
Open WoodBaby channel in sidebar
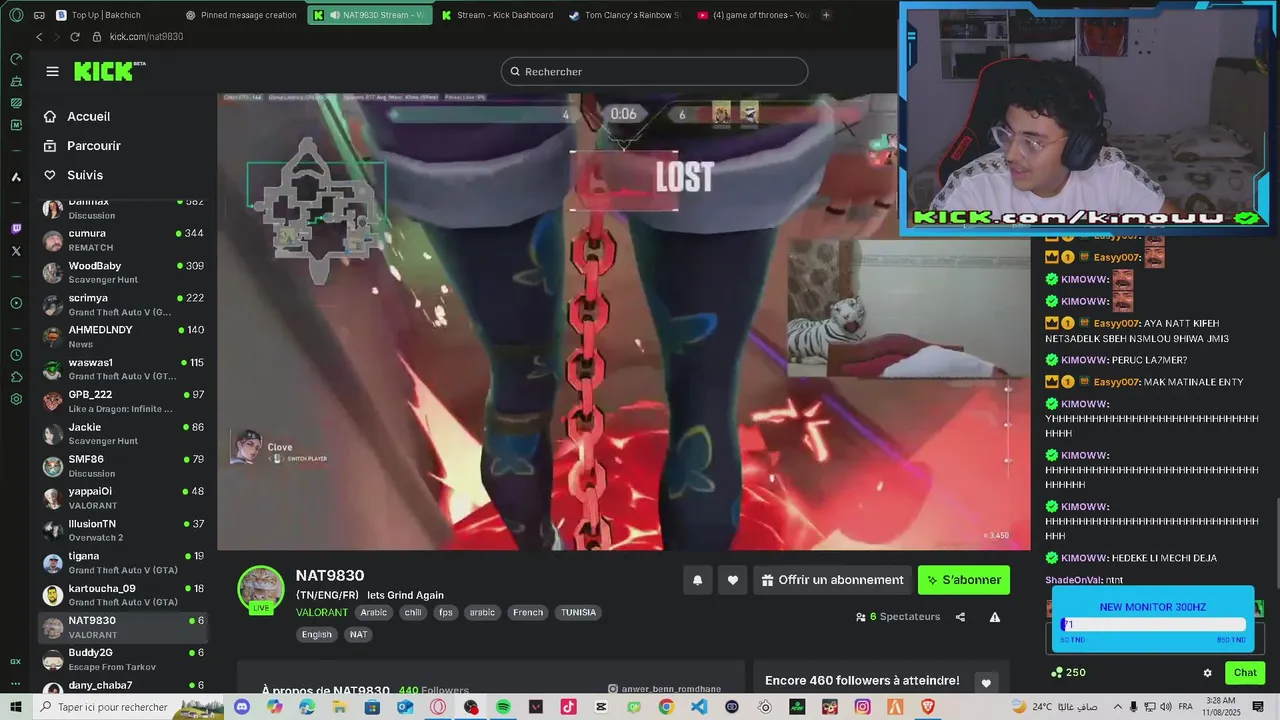click(123, 272)
